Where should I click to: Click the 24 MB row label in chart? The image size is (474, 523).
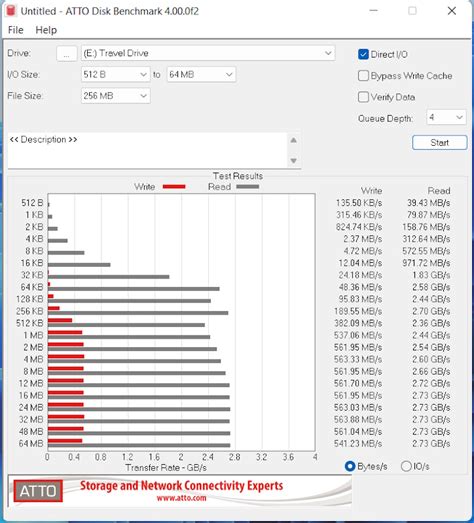coord(31,407)
